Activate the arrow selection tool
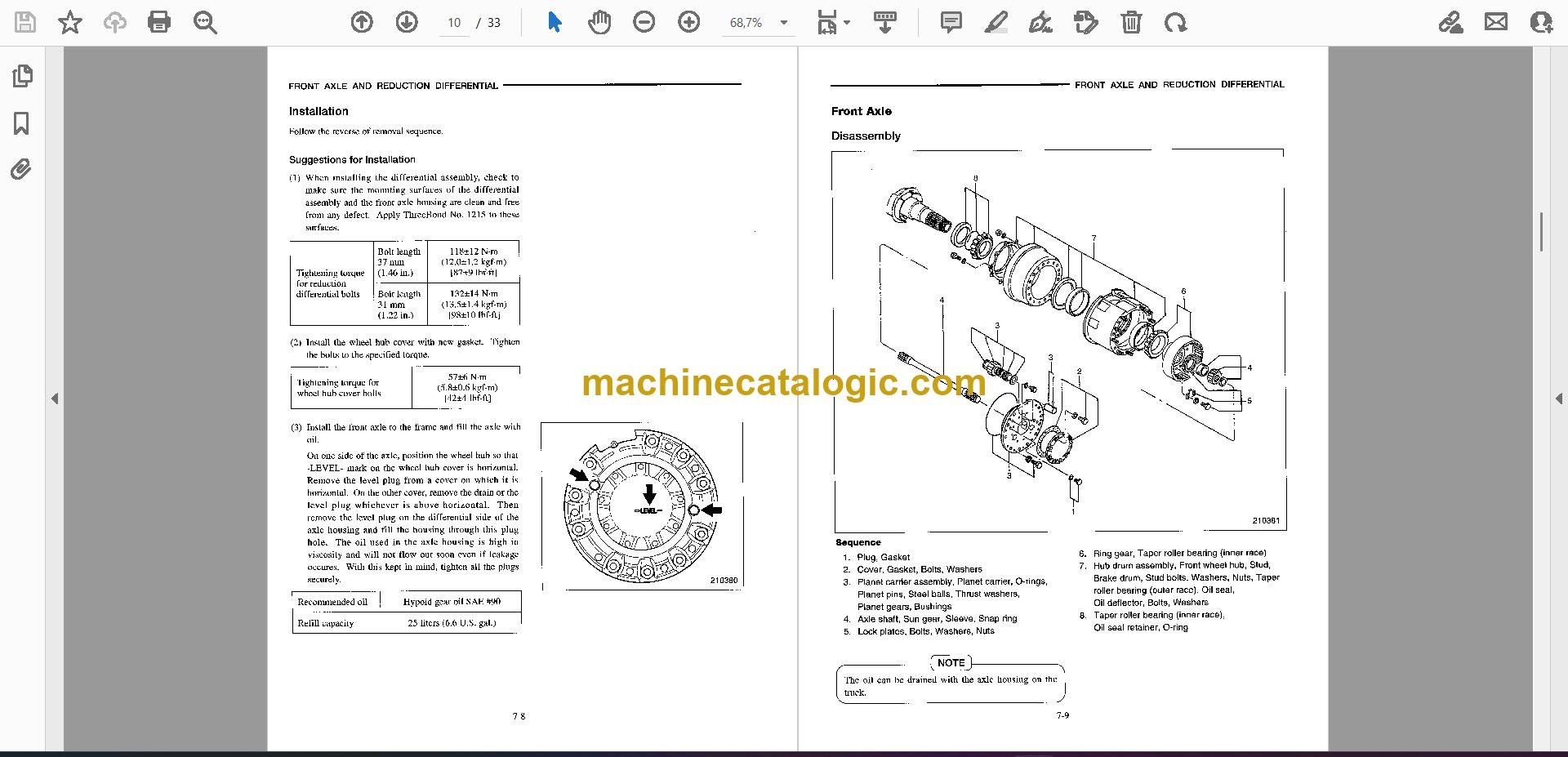The height and width of the screenshot is (757, 1568). point(555,23)
